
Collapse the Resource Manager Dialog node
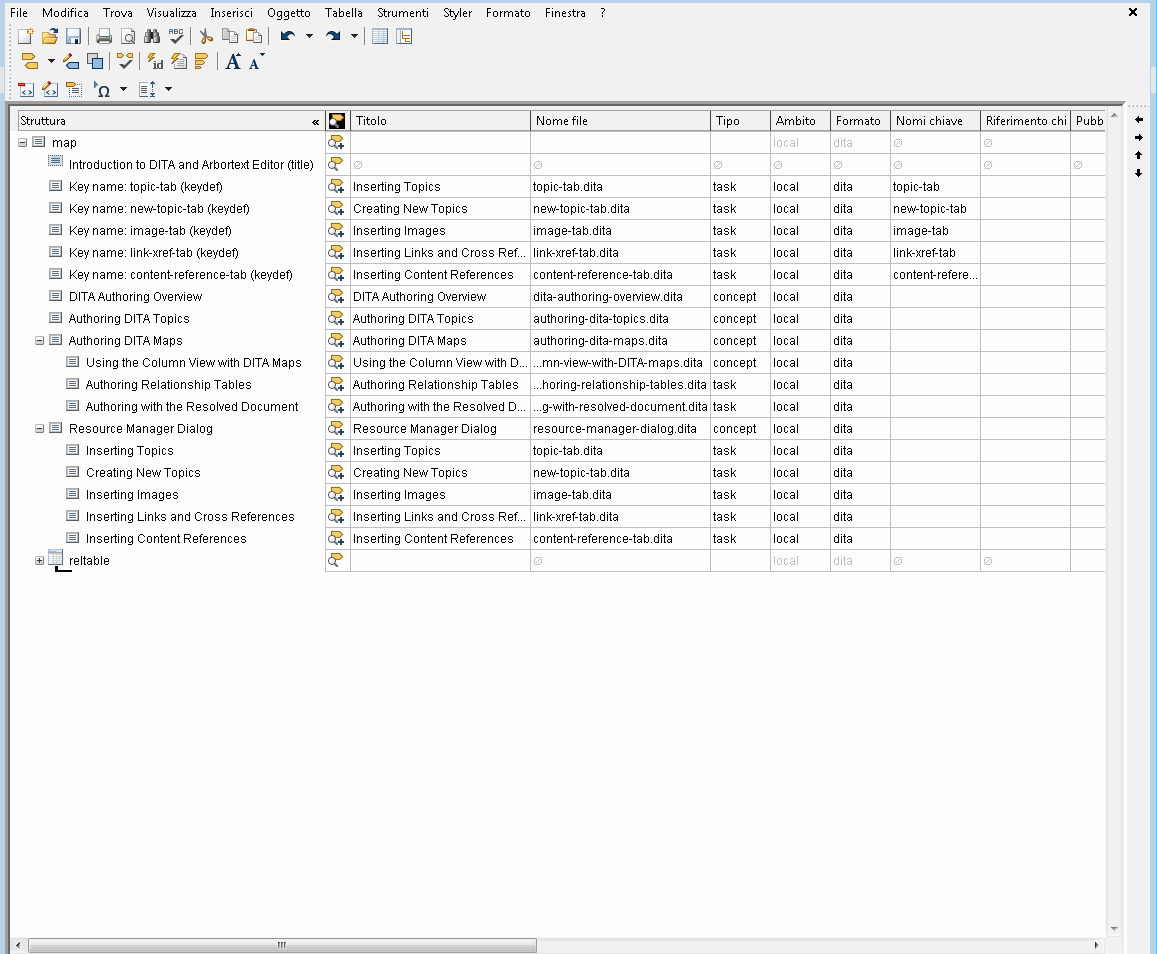(40, 429)
